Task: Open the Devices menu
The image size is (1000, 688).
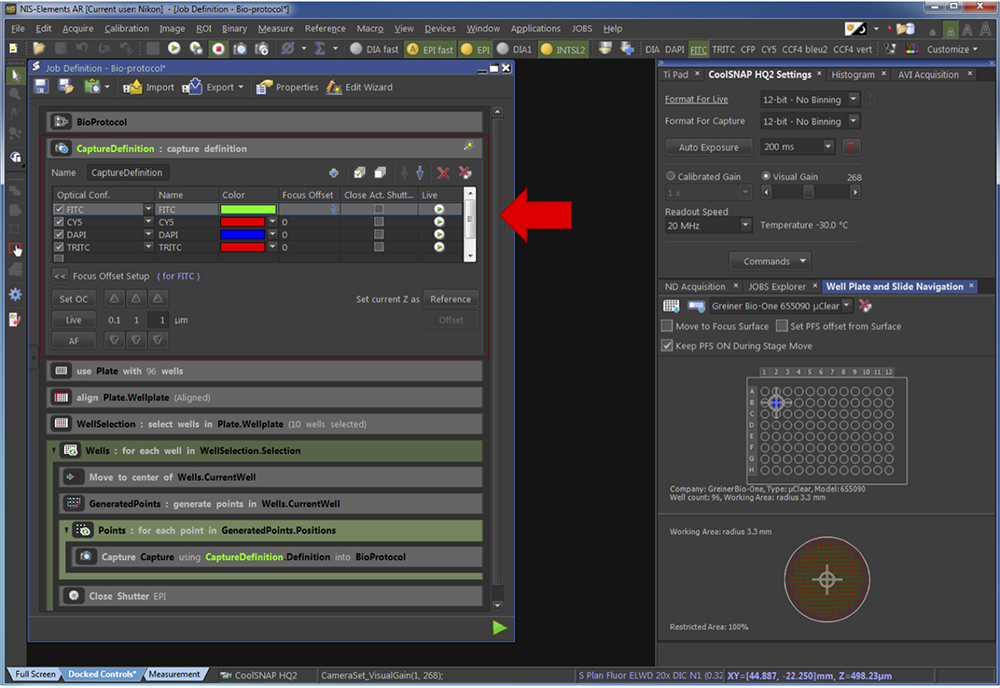Action: tap(440, 29)
